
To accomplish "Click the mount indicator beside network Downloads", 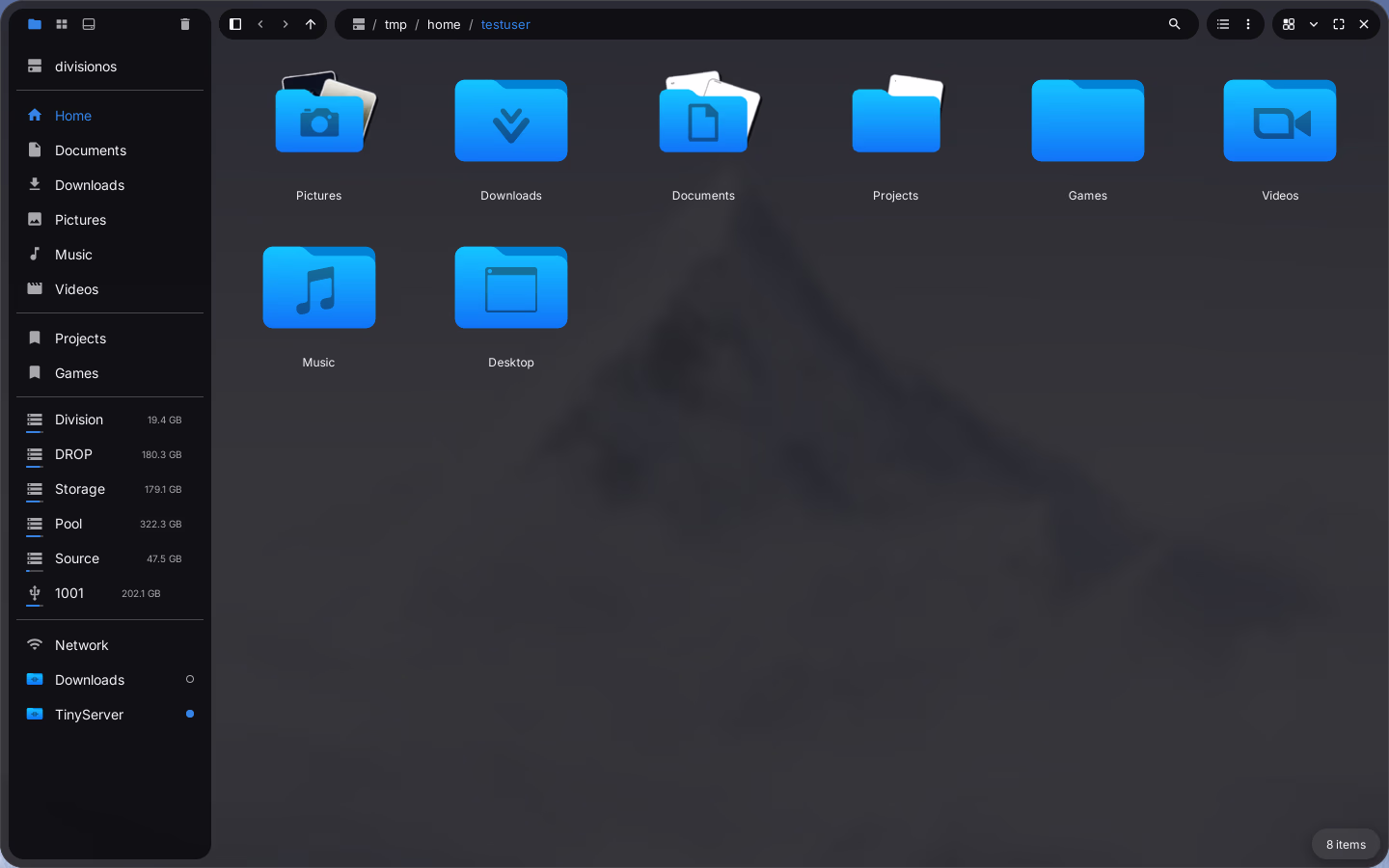I will (190, 680).
